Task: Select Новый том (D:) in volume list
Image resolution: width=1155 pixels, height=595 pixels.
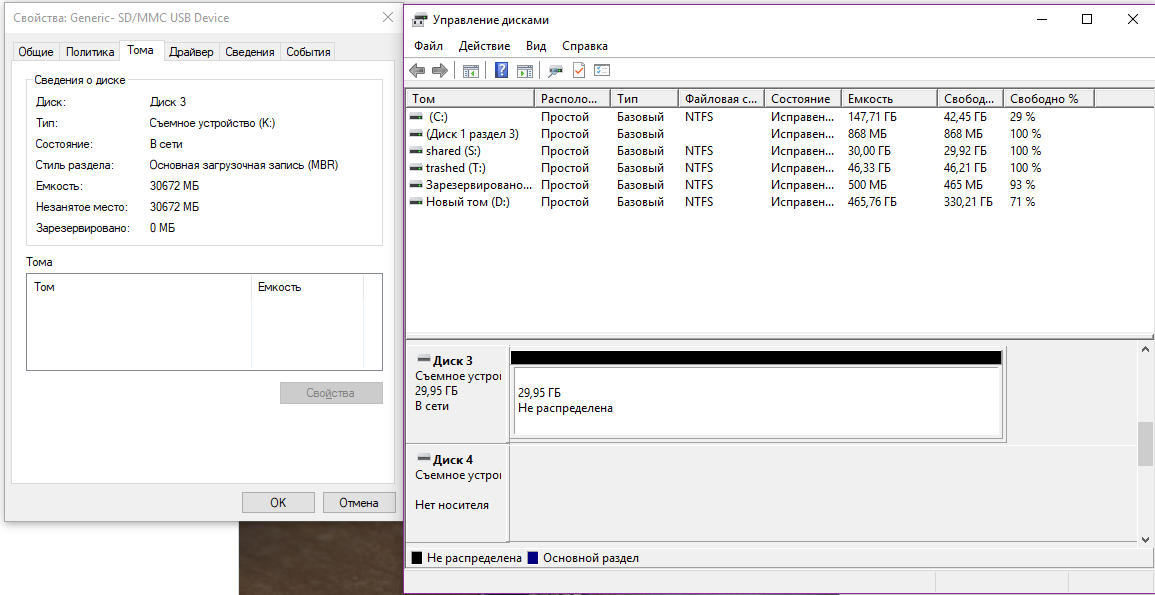Action: [x=467, y=202]
